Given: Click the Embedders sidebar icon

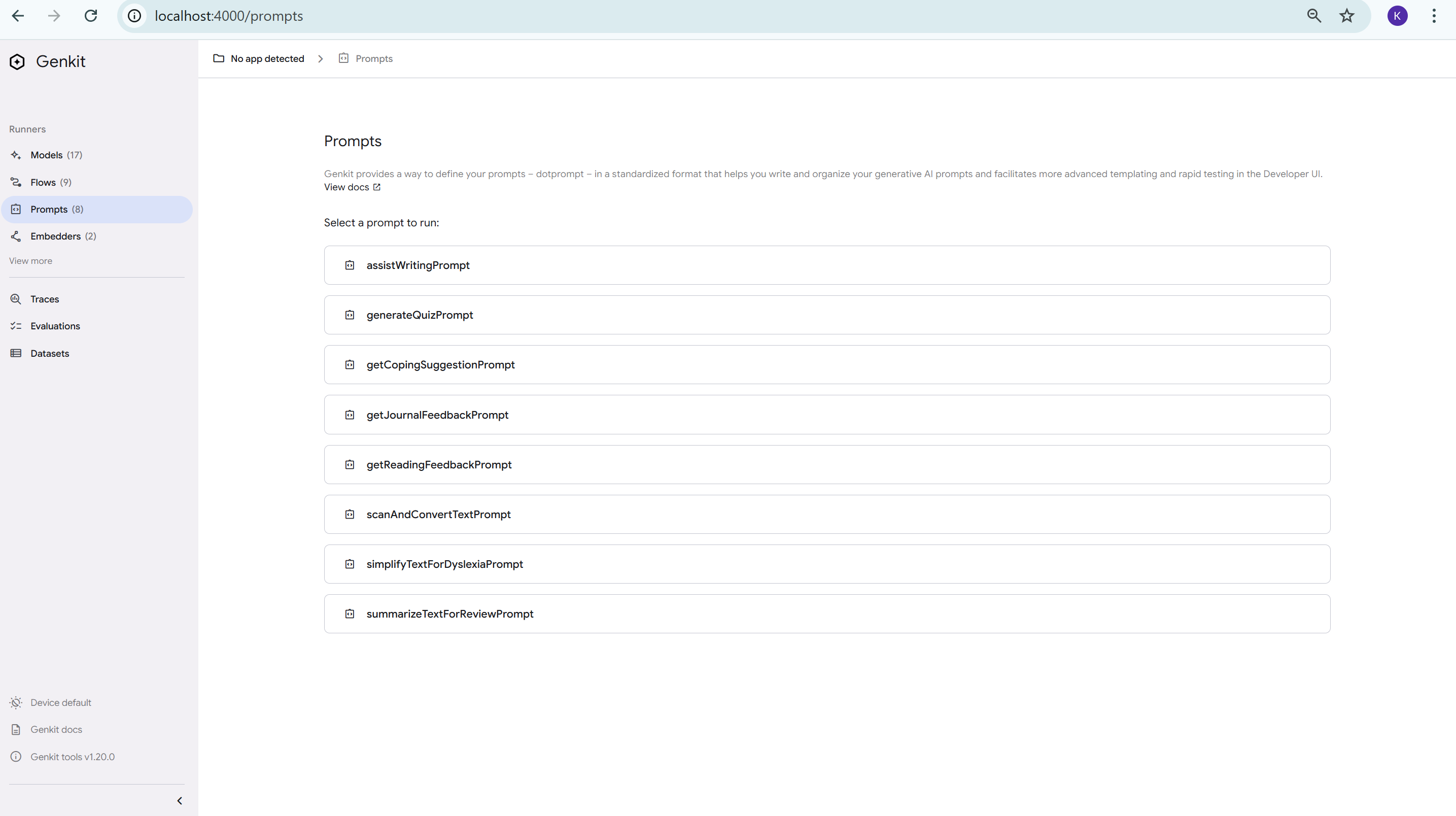Looking at the screenshot, I should tap(16, 236).
